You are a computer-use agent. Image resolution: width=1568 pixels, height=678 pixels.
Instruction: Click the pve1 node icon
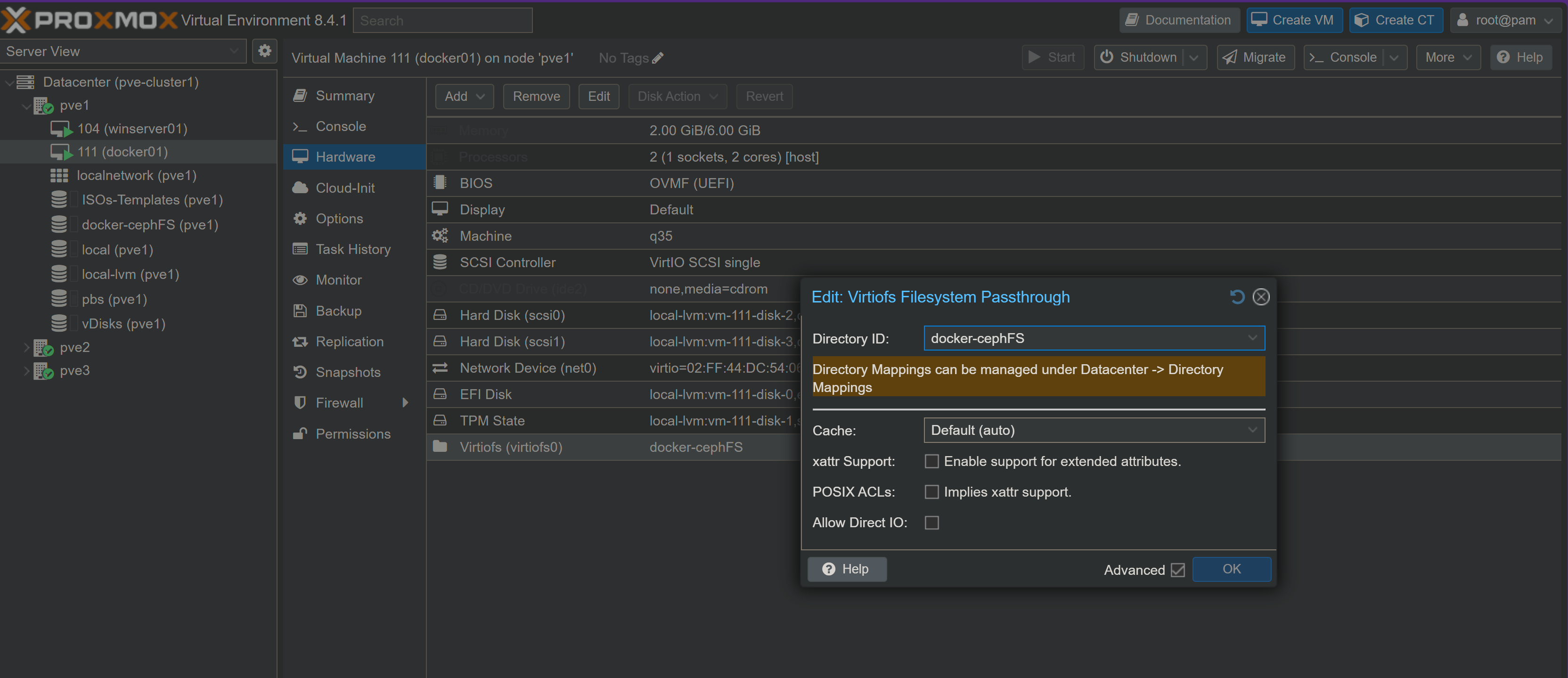point(43,105)
